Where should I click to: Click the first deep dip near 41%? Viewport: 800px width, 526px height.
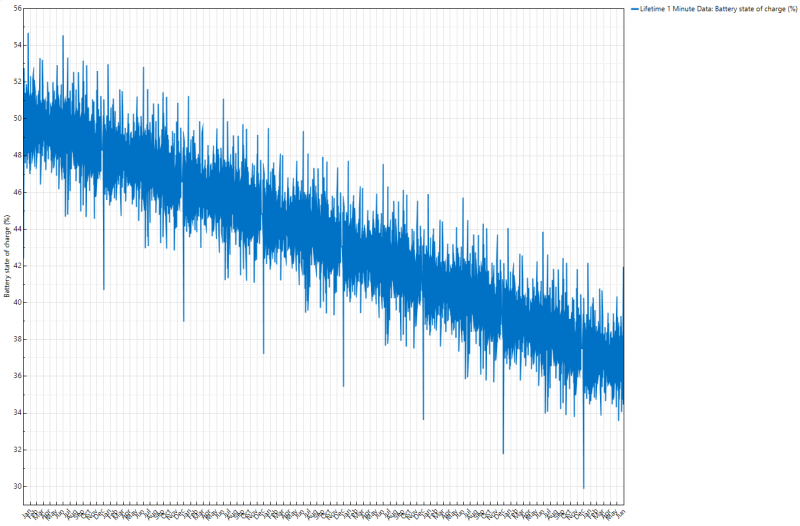coord(104,287)
